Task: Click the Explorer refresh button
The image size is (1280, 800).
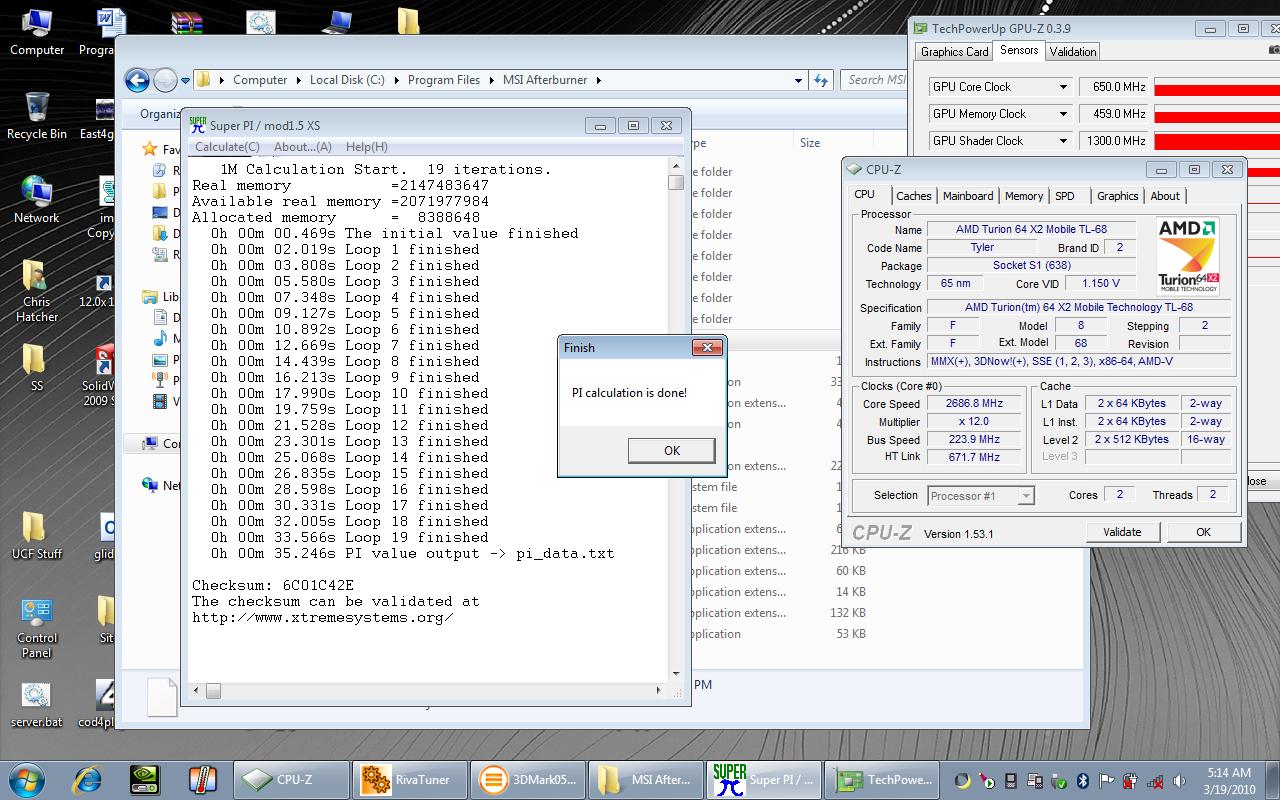Action: click(x=821, y=80)
